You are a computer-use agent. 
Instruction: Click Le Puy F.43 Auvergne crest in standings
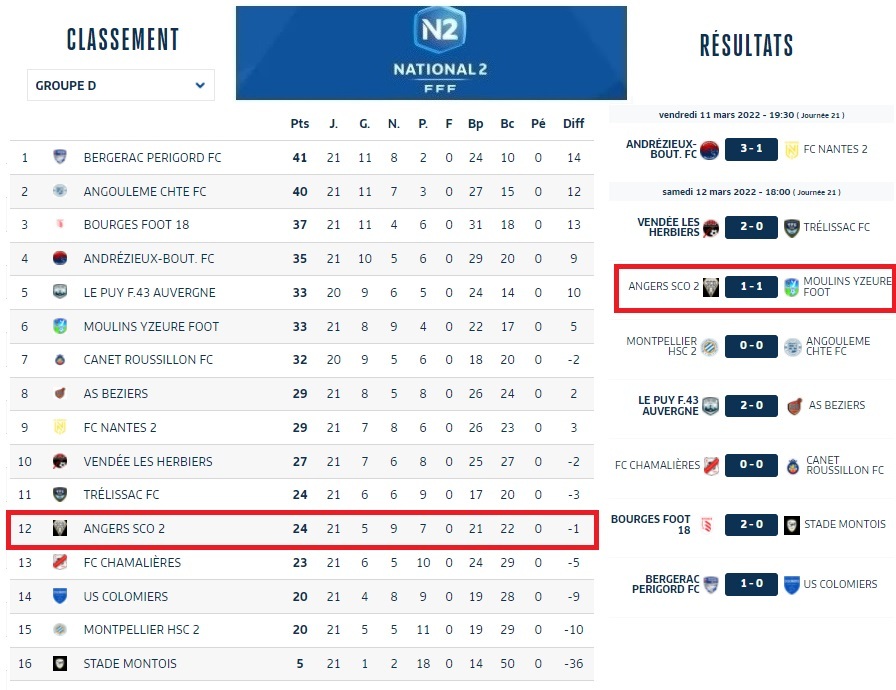[x=60, y=293]
